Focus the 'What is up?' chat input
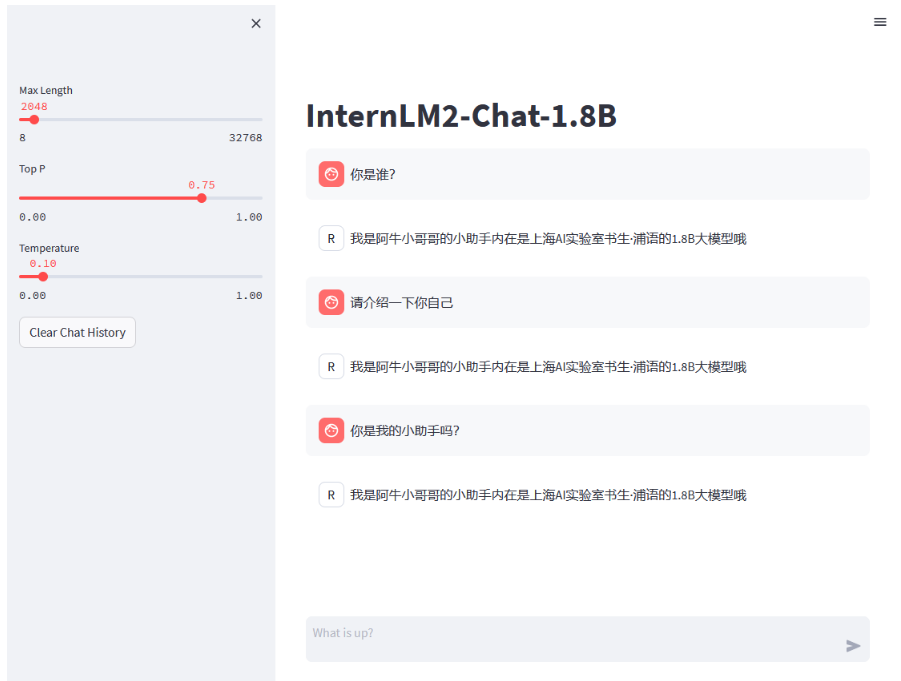The height and width of the screenshot is (681, 901). (570, 638)
